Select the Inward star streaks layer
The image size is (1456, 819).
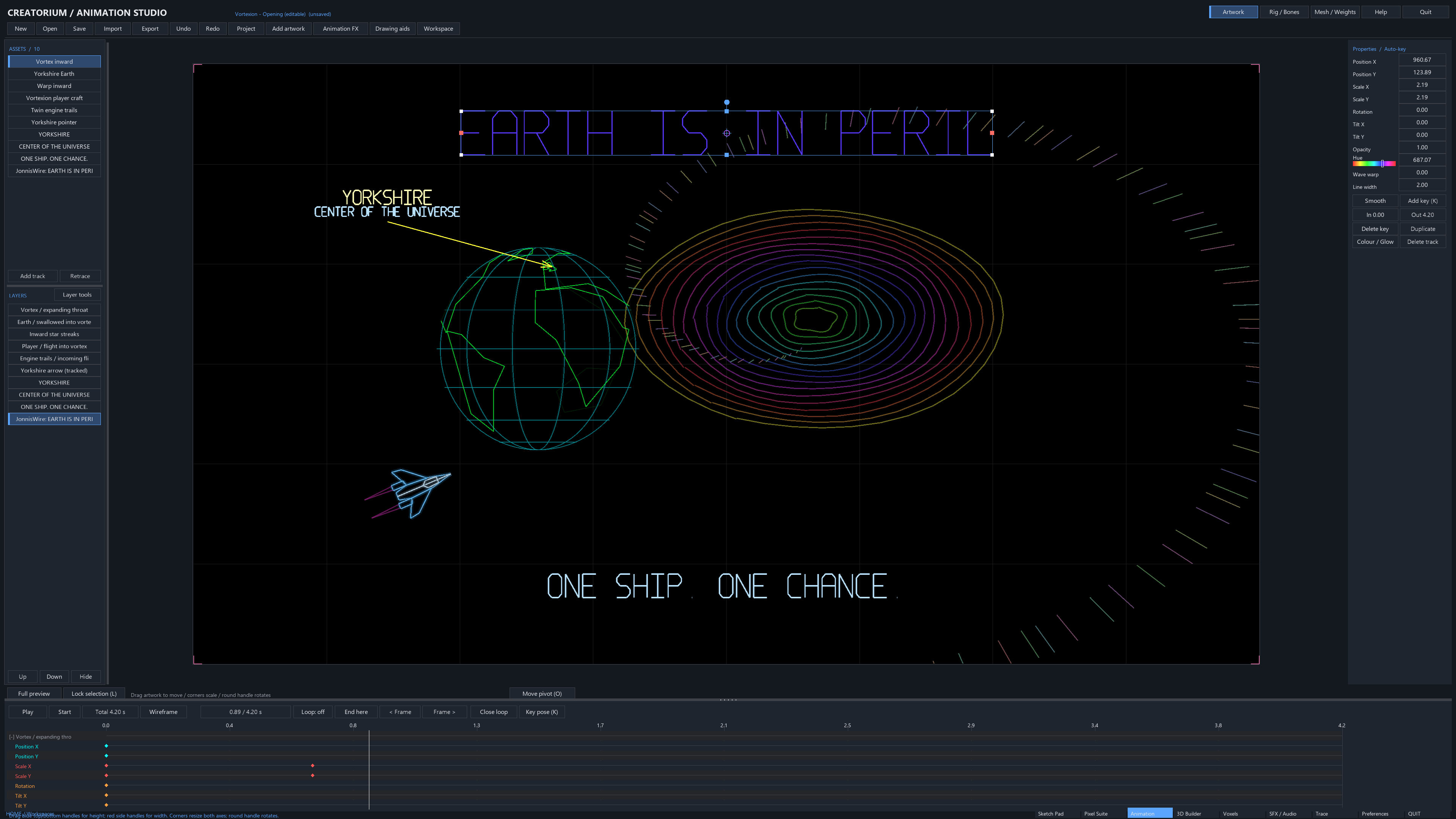pyautogui.click(x=54, y=334)
